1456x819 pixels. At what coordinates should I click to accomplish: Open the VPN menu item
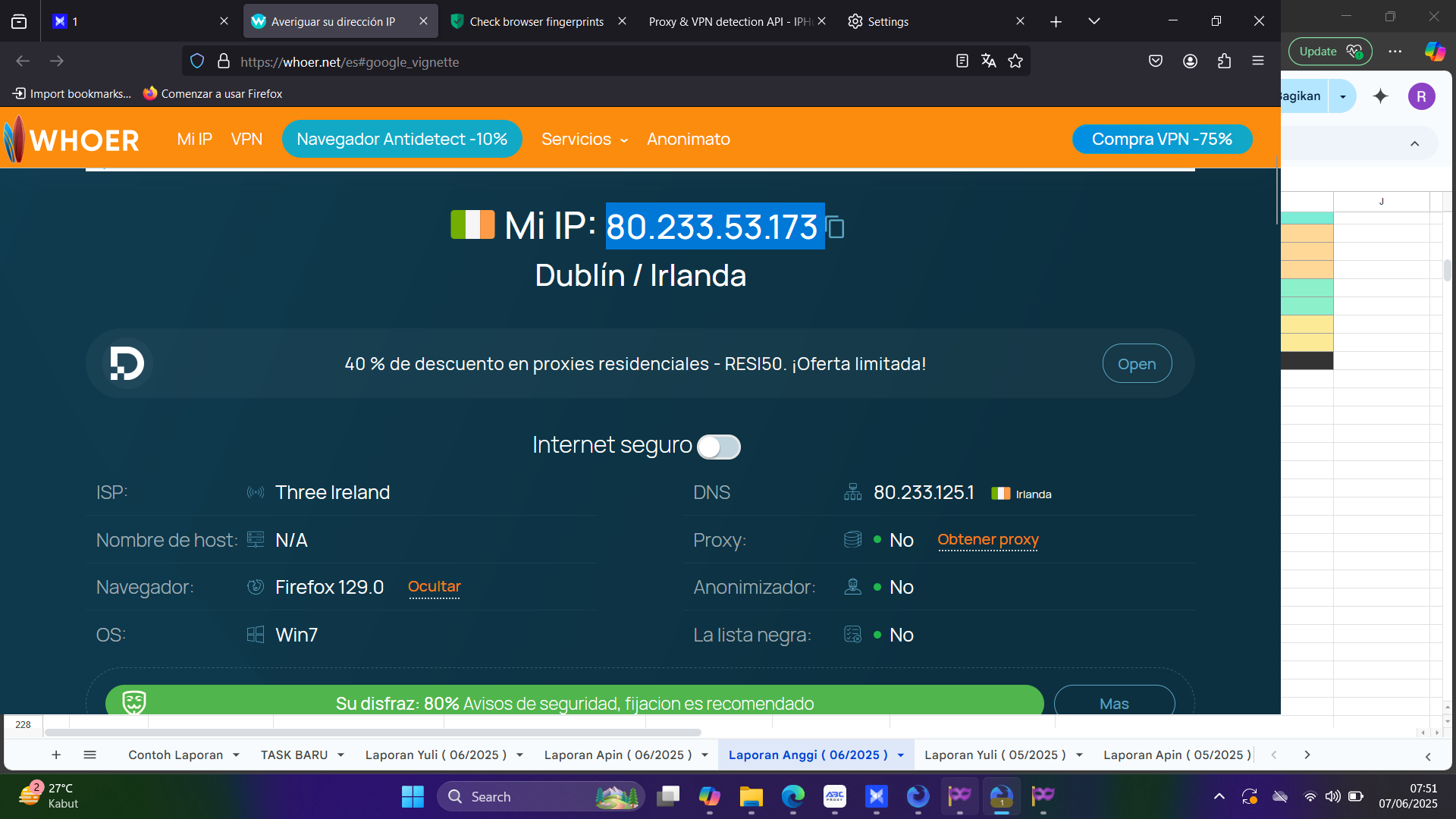pyautogui.click(x=246, y=140)
